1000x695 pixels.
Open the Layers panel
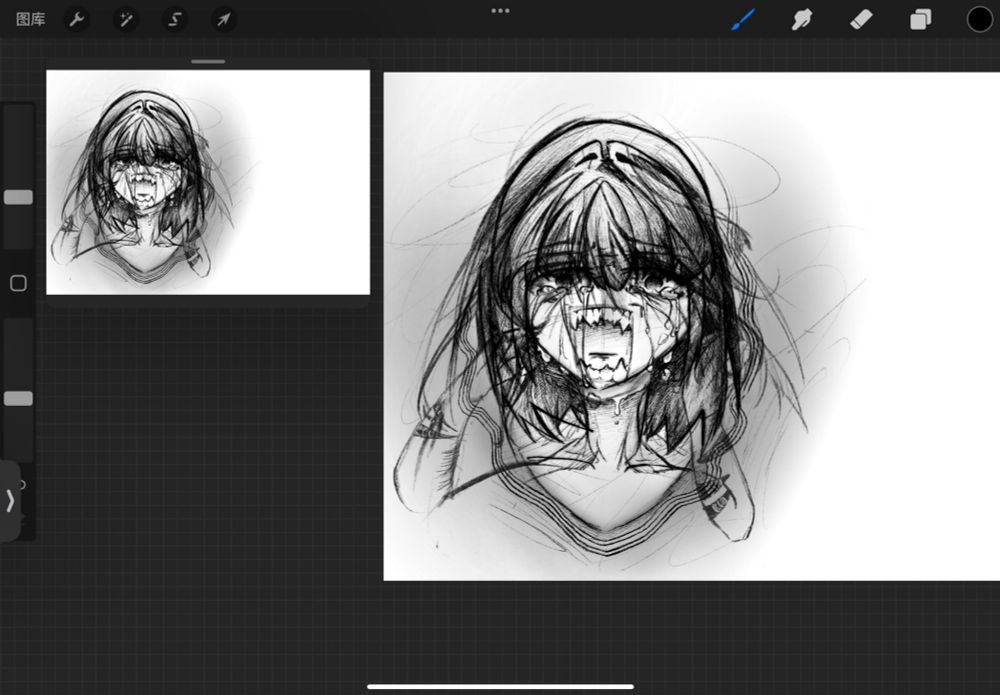pyautogui.click(x=920, y=20)
